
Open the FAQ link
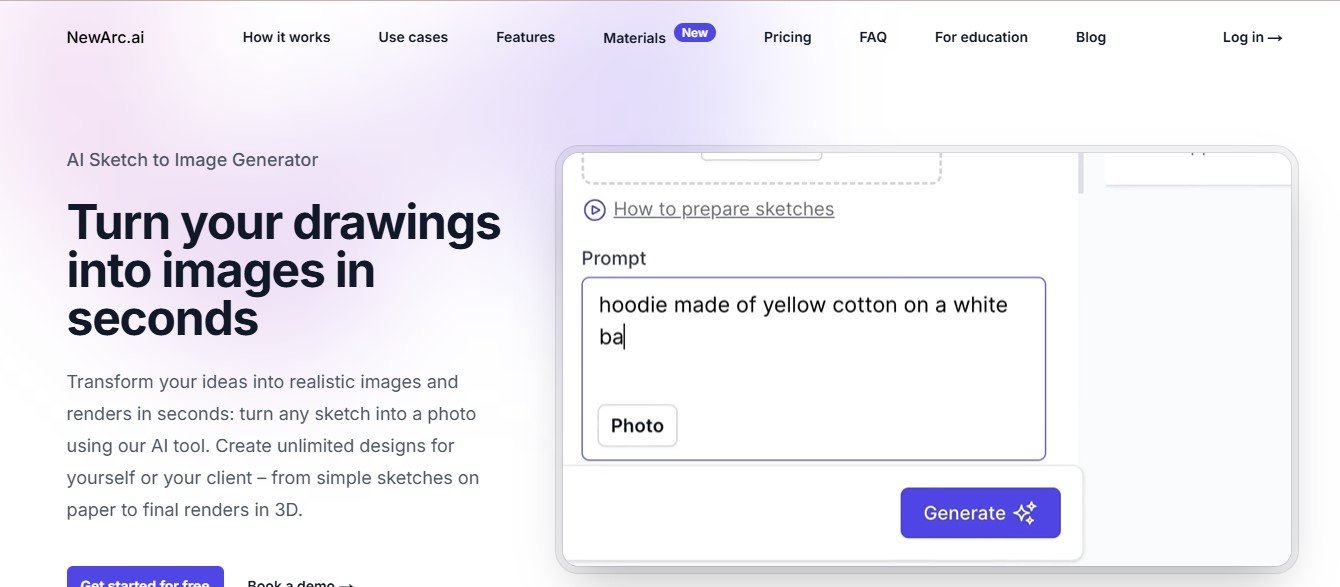[x=872, y=37]
